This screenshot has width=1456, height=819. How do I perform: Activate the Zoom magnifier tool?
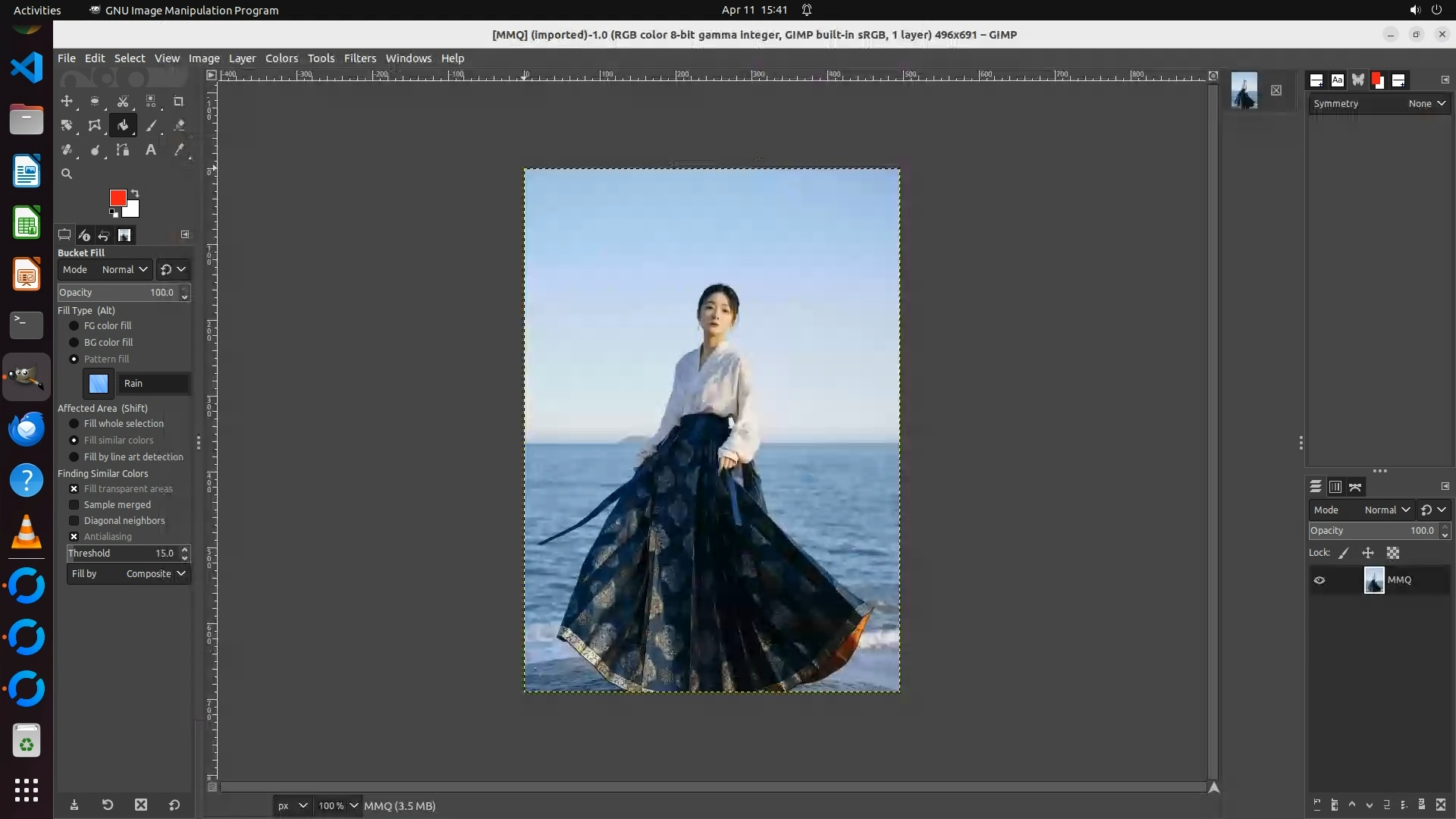pos(67,174)
